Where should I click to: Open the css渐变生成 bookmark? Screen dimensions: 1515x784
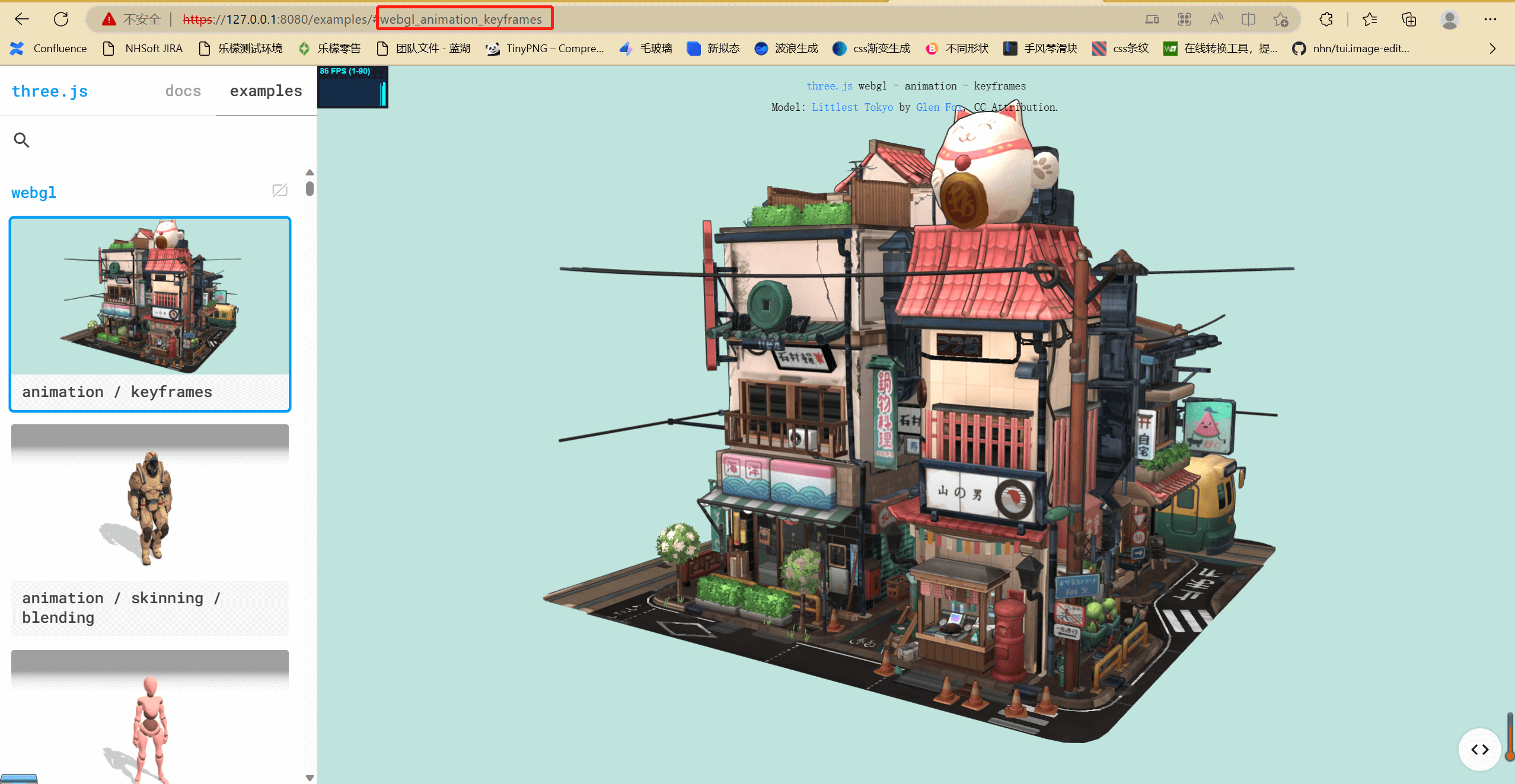point(871,49)
